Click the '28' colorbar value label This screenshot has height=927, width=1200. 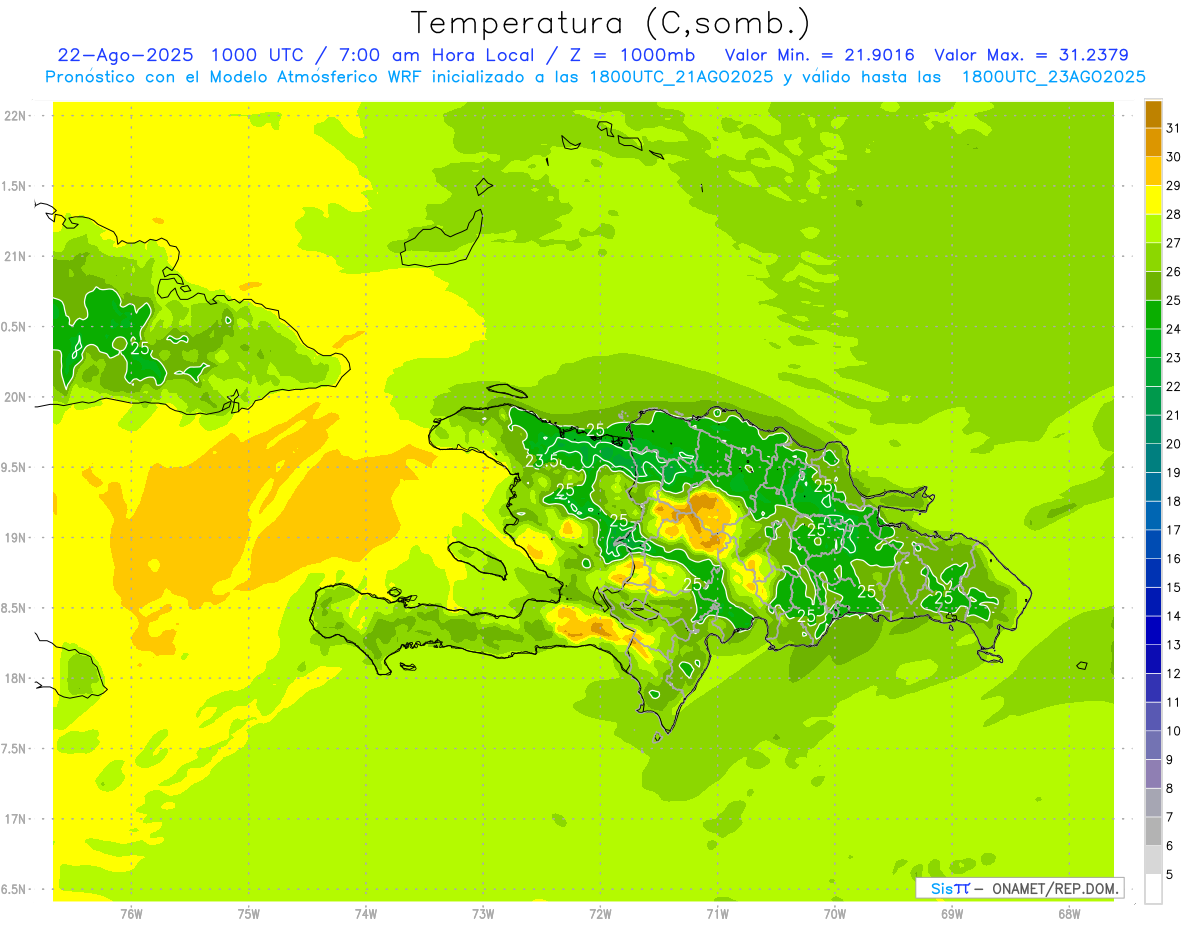tap(1174, 214)
